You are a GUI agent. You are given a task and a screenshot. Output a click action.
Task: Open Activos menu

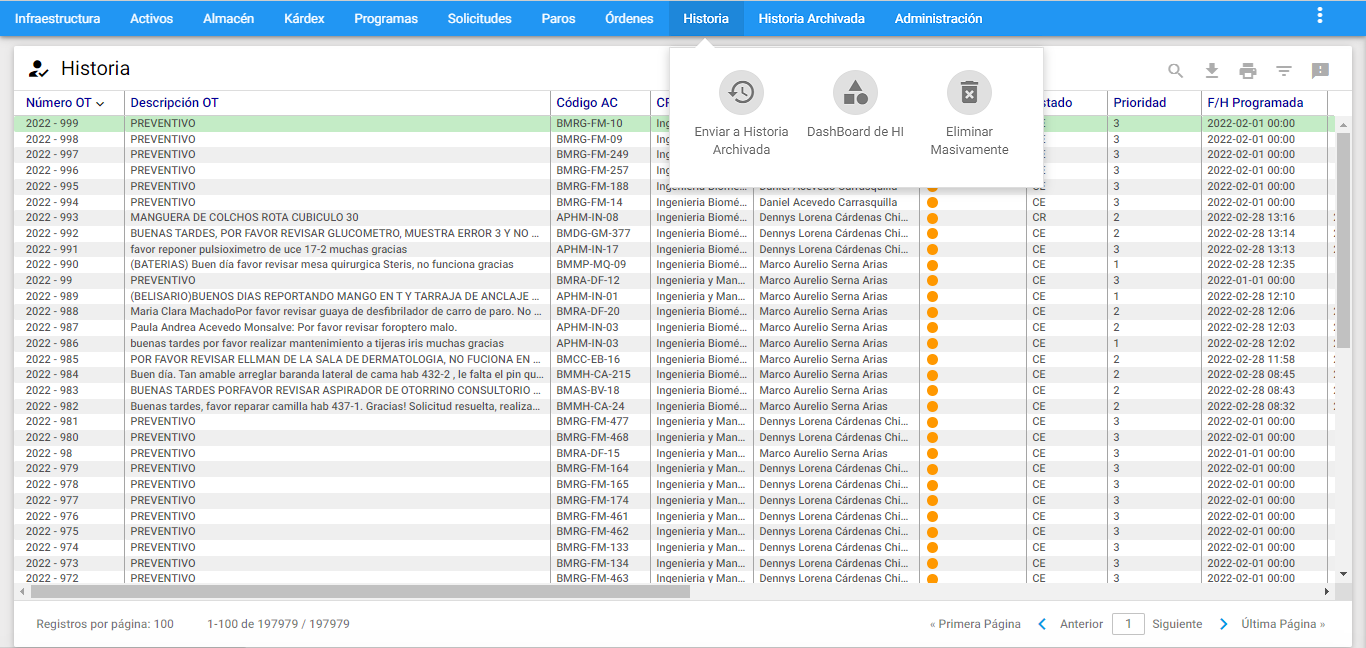coord(151,18)
